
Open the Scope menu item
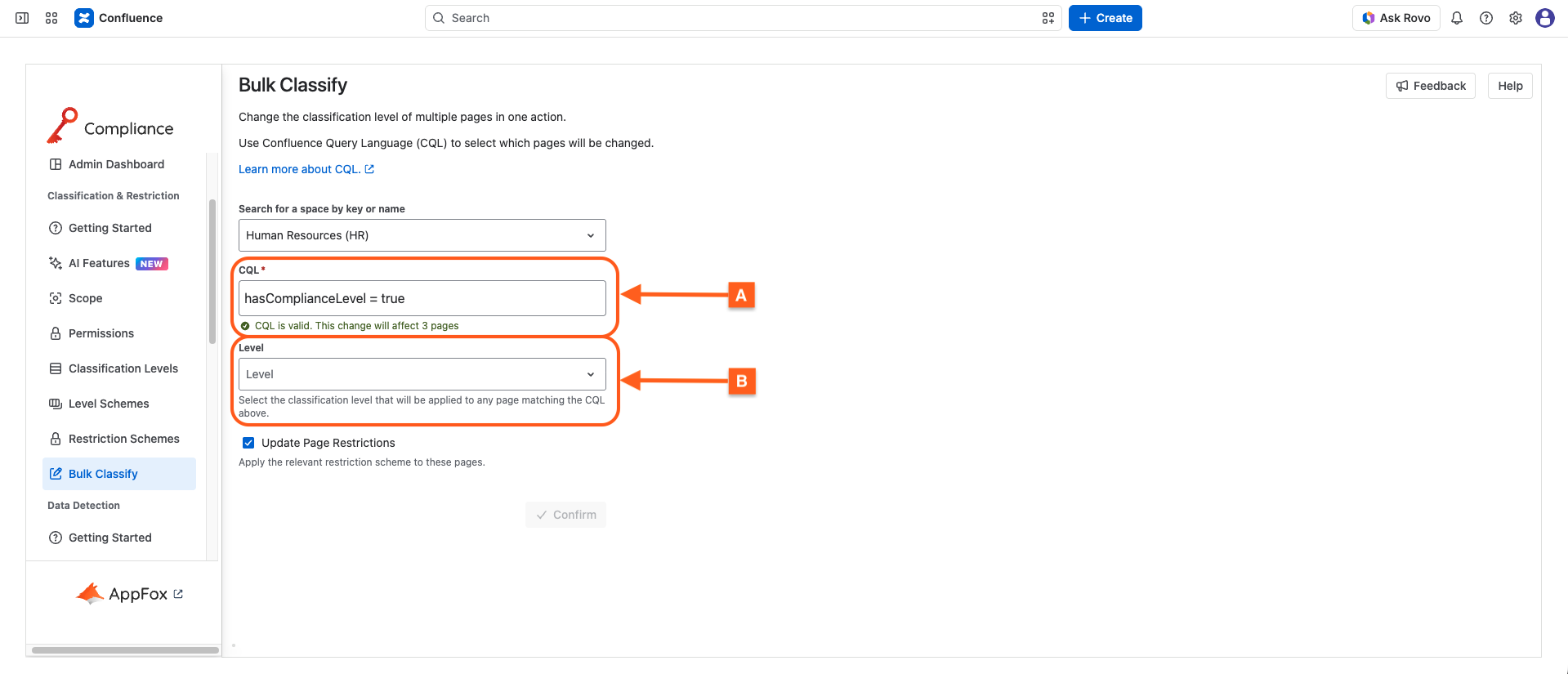pos(119,298)
